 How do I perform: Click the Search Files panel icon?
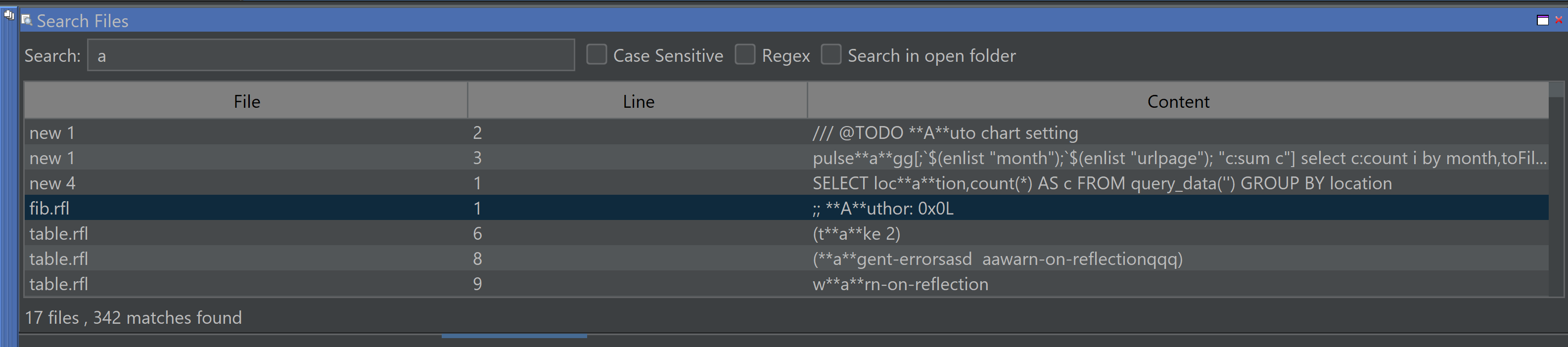[27, 21]
